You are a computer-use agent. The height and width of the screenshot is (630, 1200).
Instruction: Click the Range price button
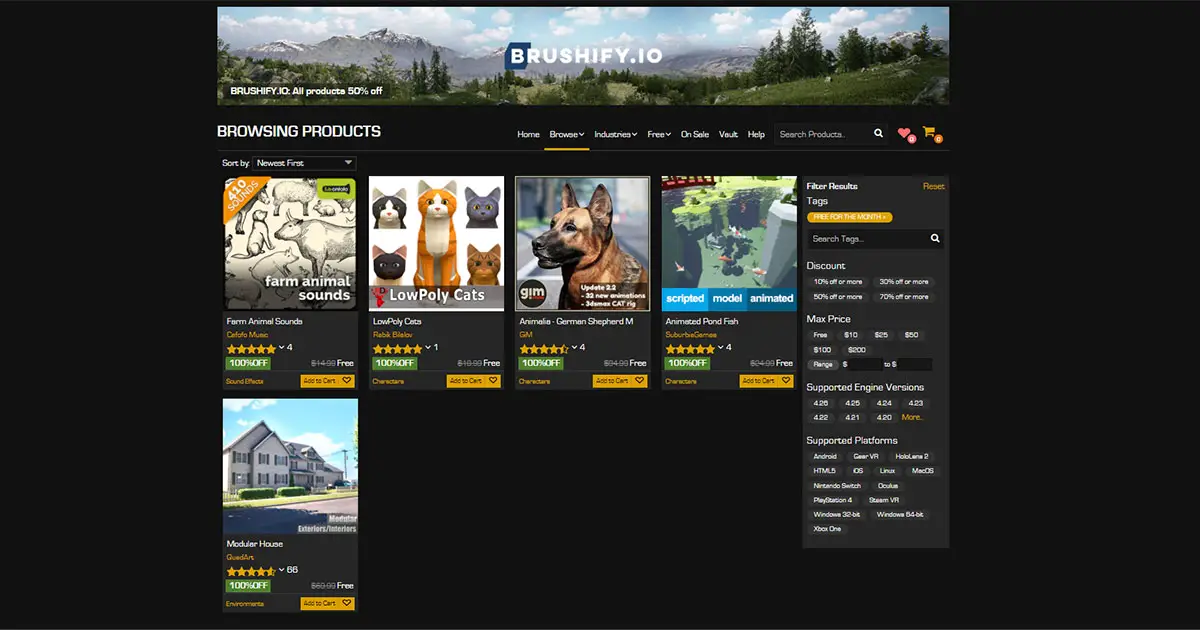(822, 365)
